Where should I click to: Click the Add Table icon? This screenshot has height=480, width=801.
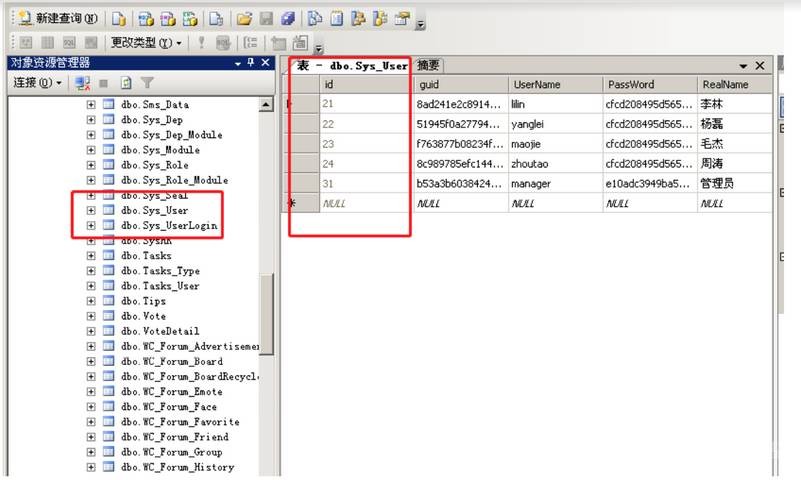click(278, 43)
